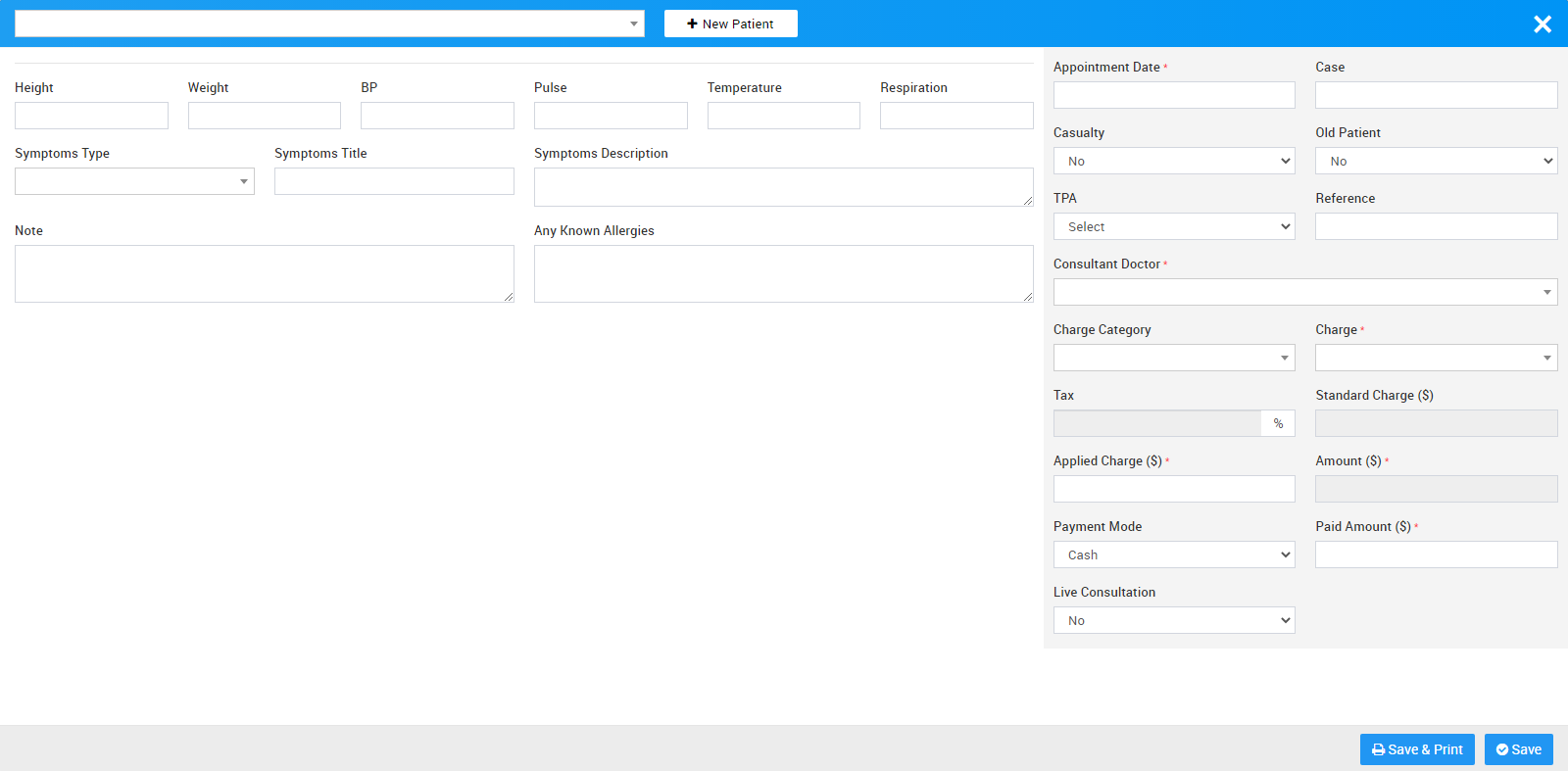1568x771 pixels.
Task: Save the appointment form
Action: pos(1518,749)
